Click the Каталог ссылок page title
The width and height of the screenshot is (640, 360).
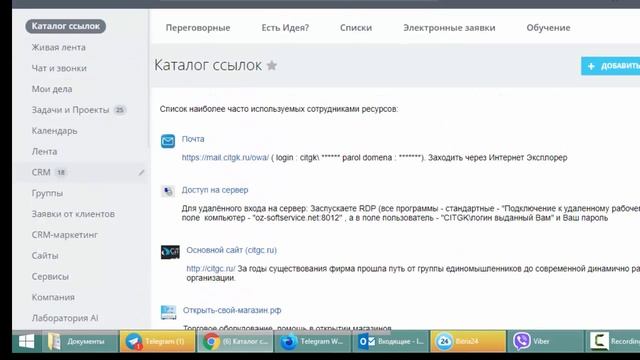(x=208, y=65)
